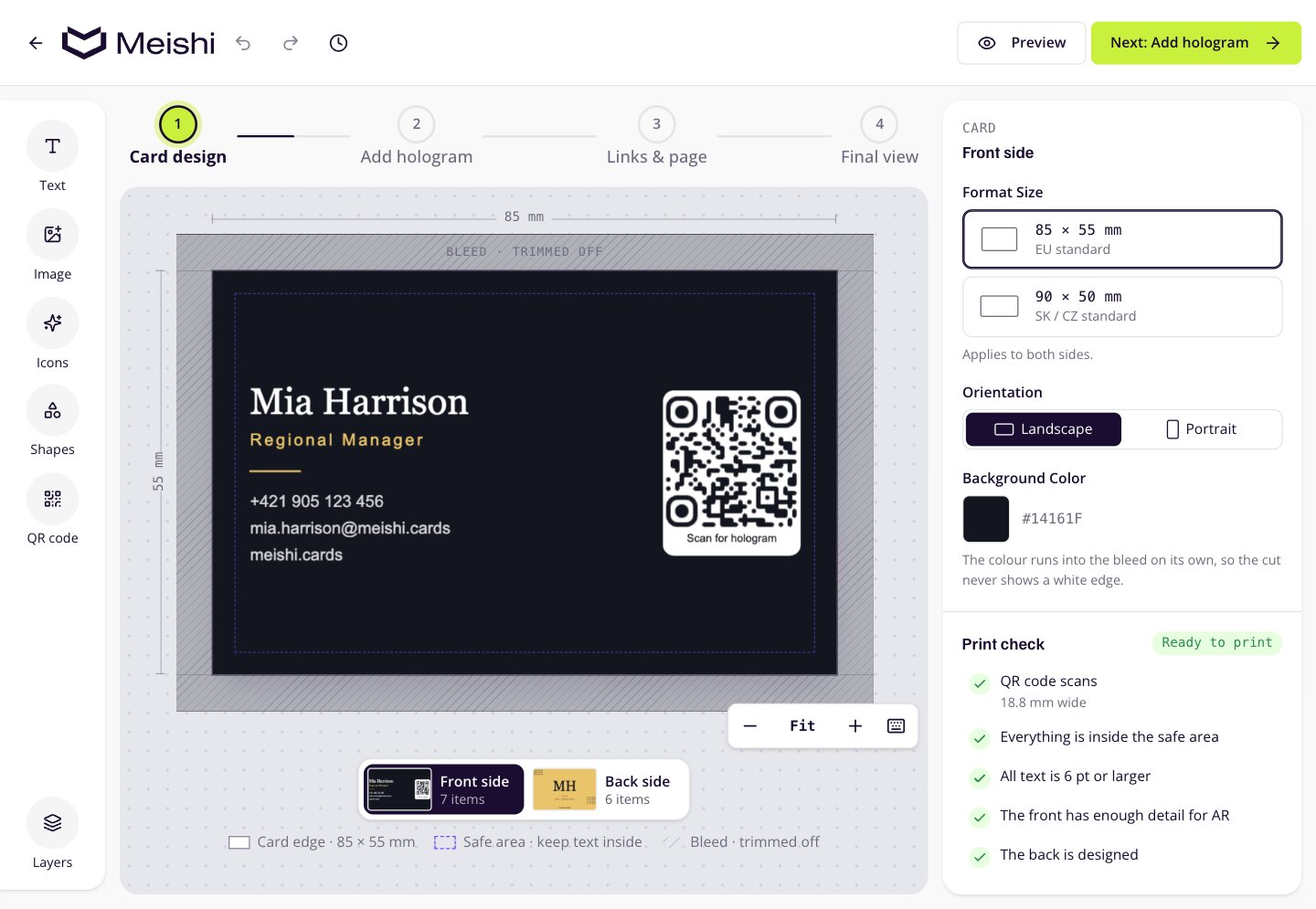This screenshot has height=909, width=1316.
Task: Select the Shapes tool
Action: (52, 421)
